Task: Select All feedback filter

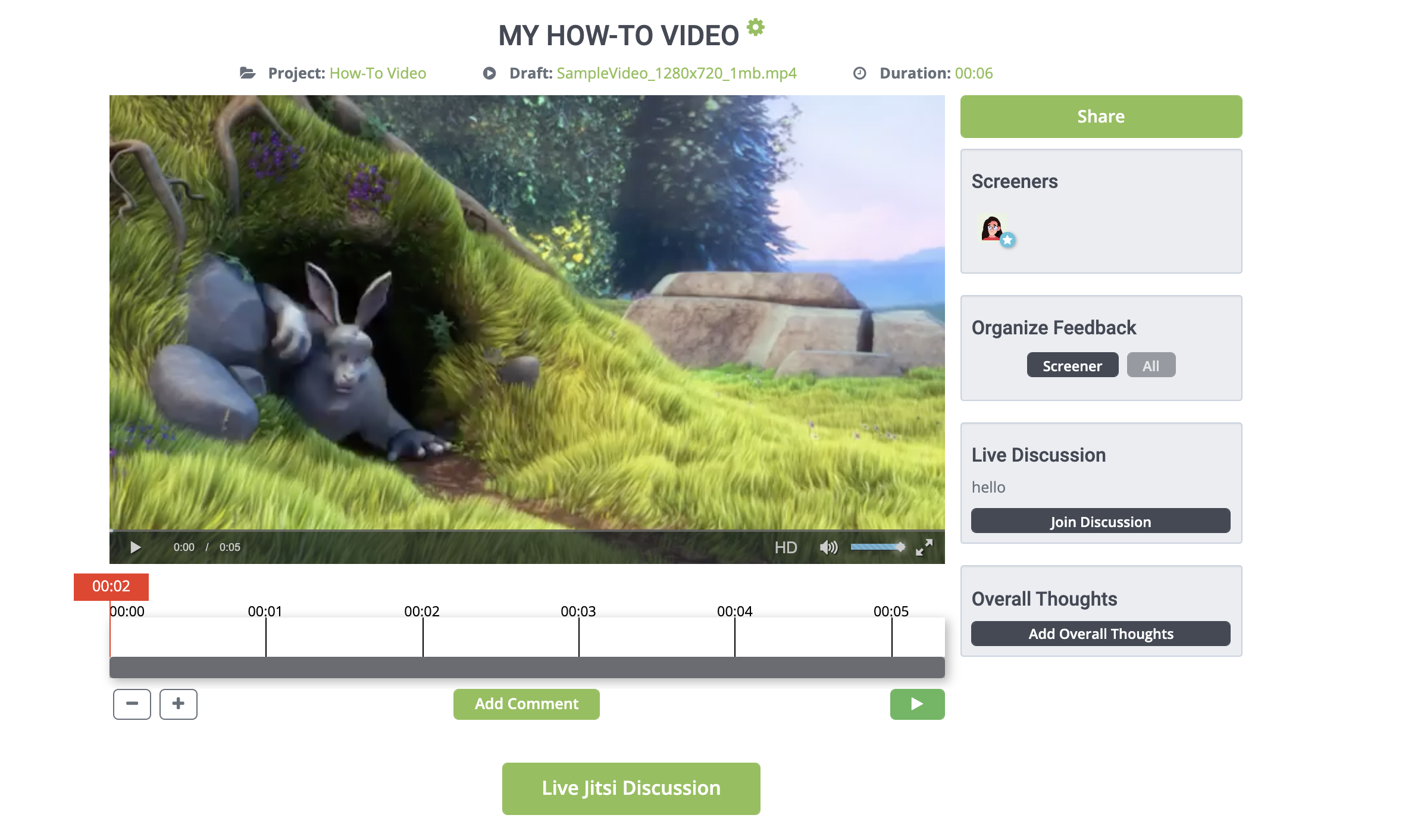Action: 1150,365
